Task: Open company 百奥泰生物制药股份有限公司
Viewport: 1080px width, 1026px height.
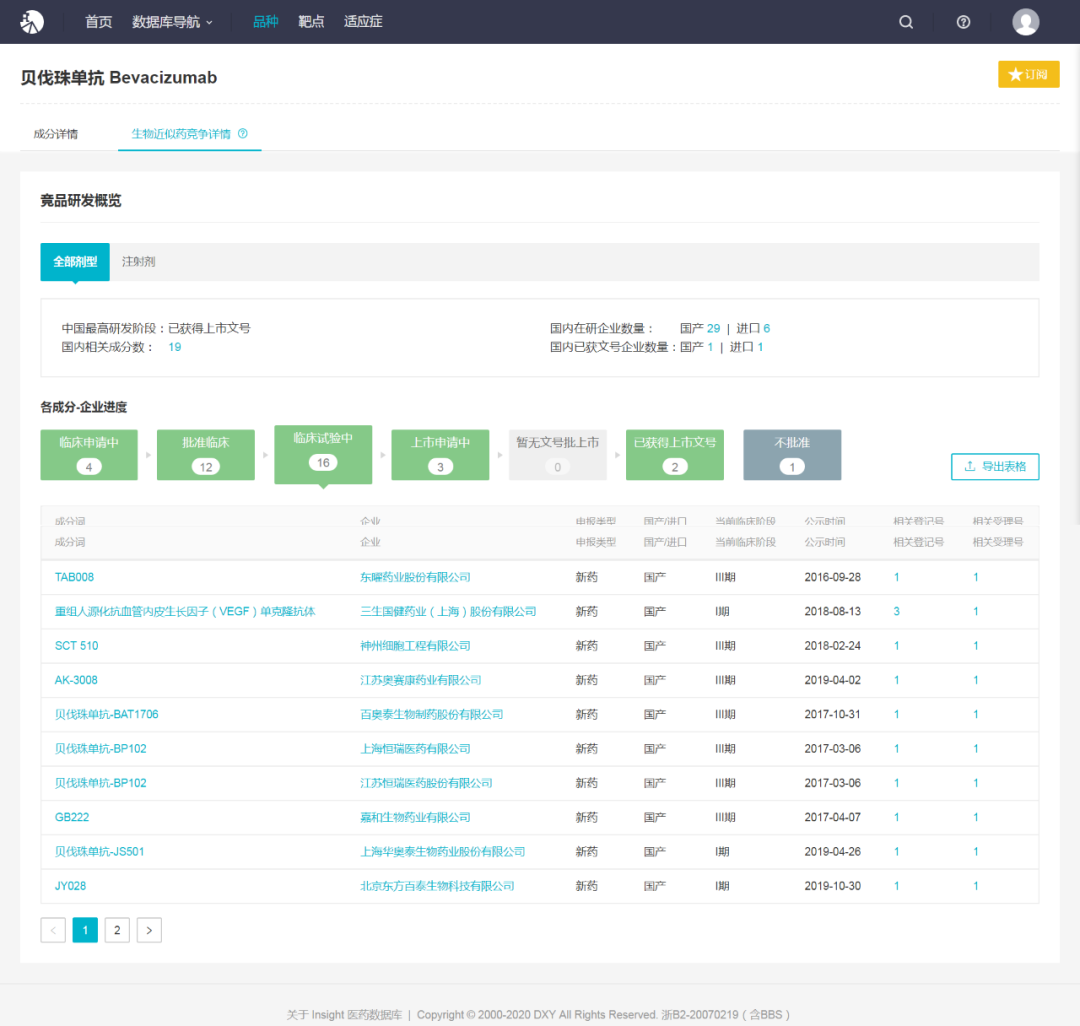Action: (x=432, y=715)
